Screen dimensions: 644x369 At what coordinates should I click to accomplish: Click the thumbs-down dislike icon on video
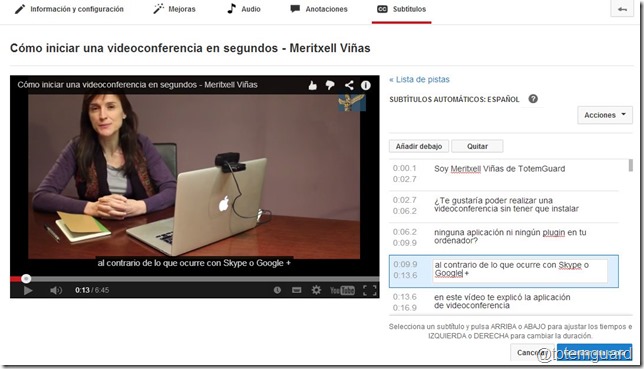click(x=330, y=85)
